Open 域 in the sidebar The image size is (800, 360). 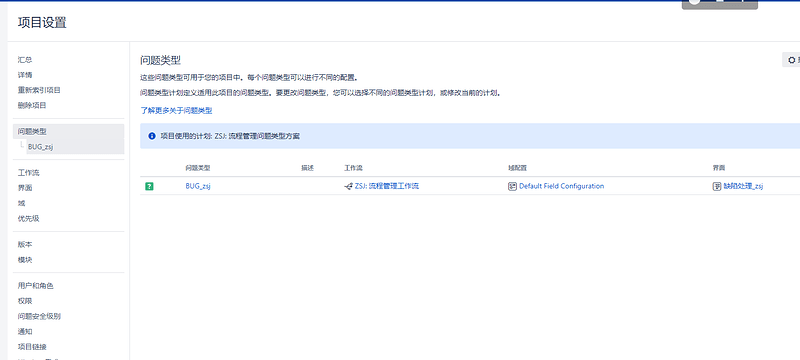pos(21,203)
